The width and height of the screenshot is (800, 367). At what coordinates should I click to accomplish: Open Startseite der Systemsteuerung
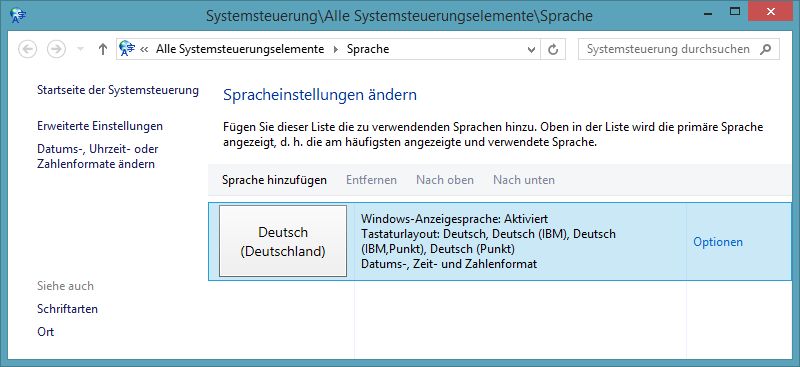(x=118, y=90)
